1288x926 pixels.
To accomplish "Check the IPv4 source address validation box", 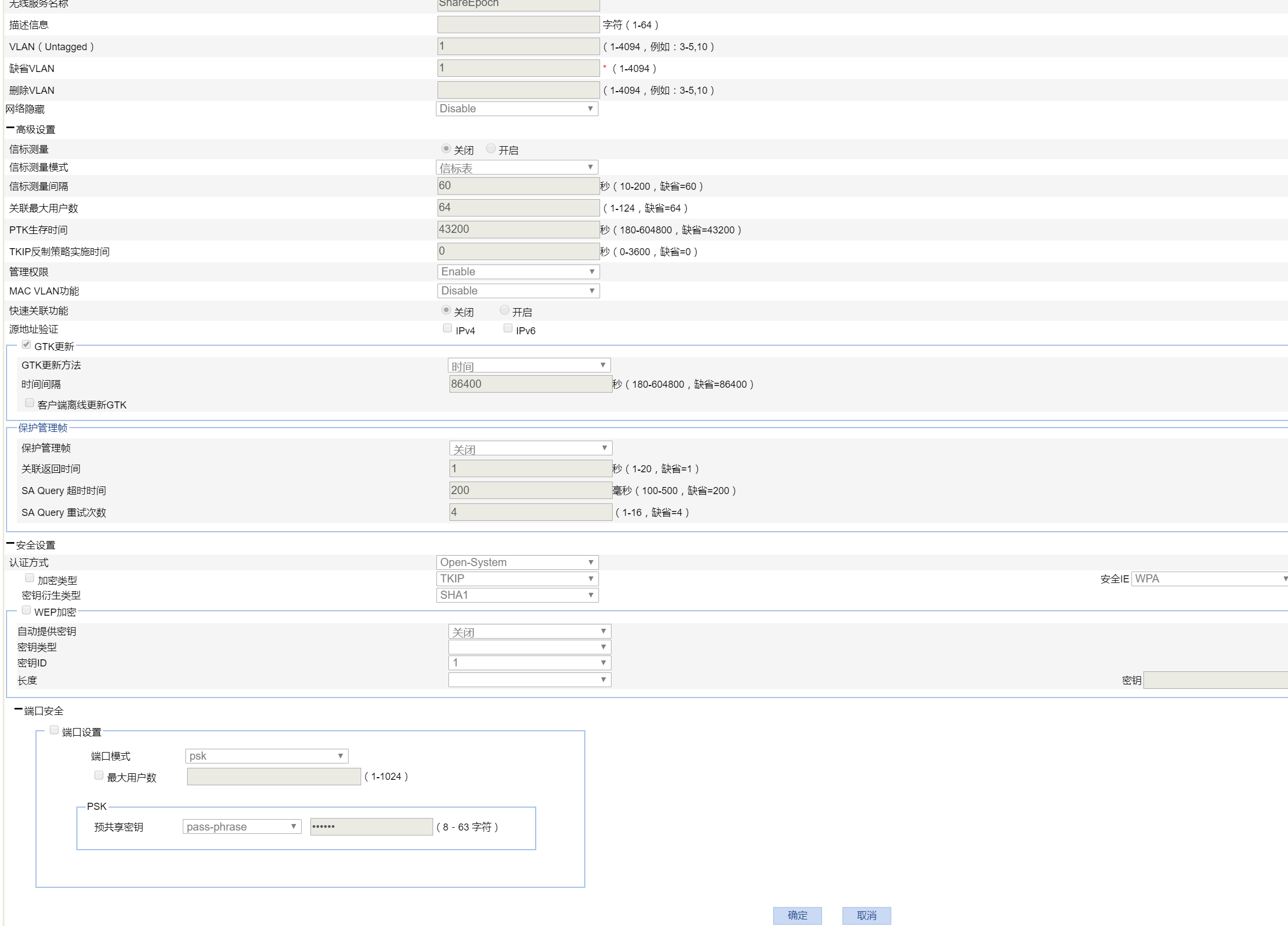I will pos(447,328).
